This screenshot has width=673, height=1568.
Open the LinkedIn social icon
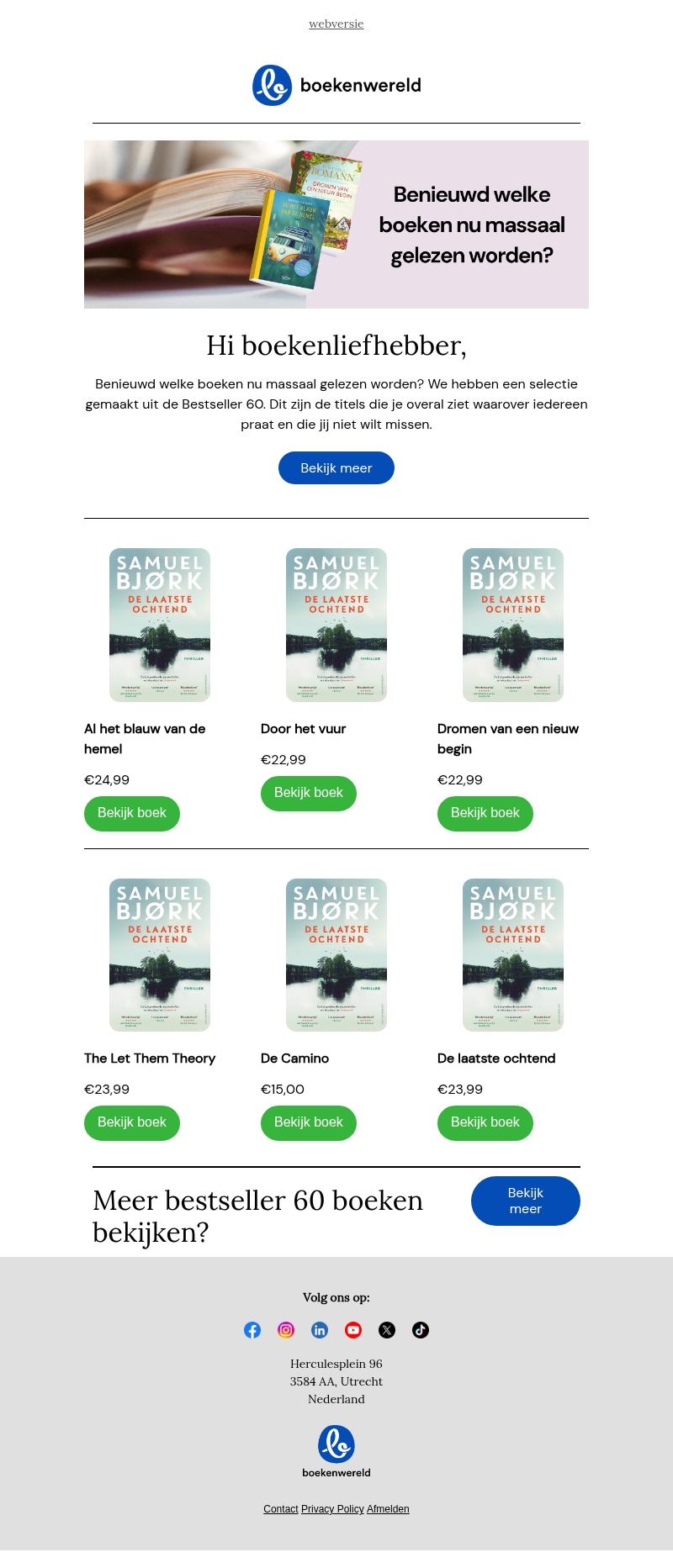(x=320, y=1330)
